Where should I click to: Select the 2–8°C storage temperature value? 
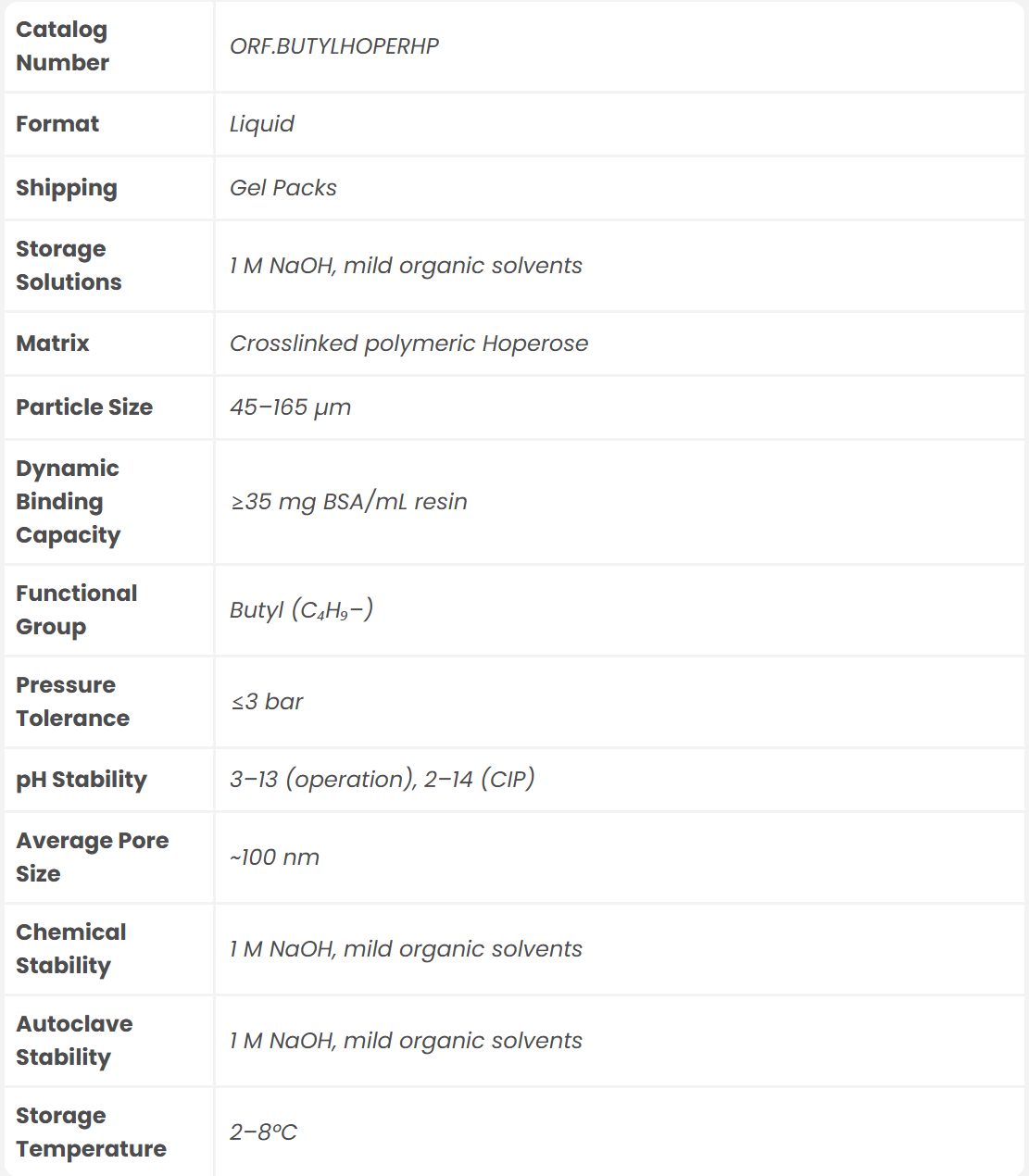[x=263, y=1132]
